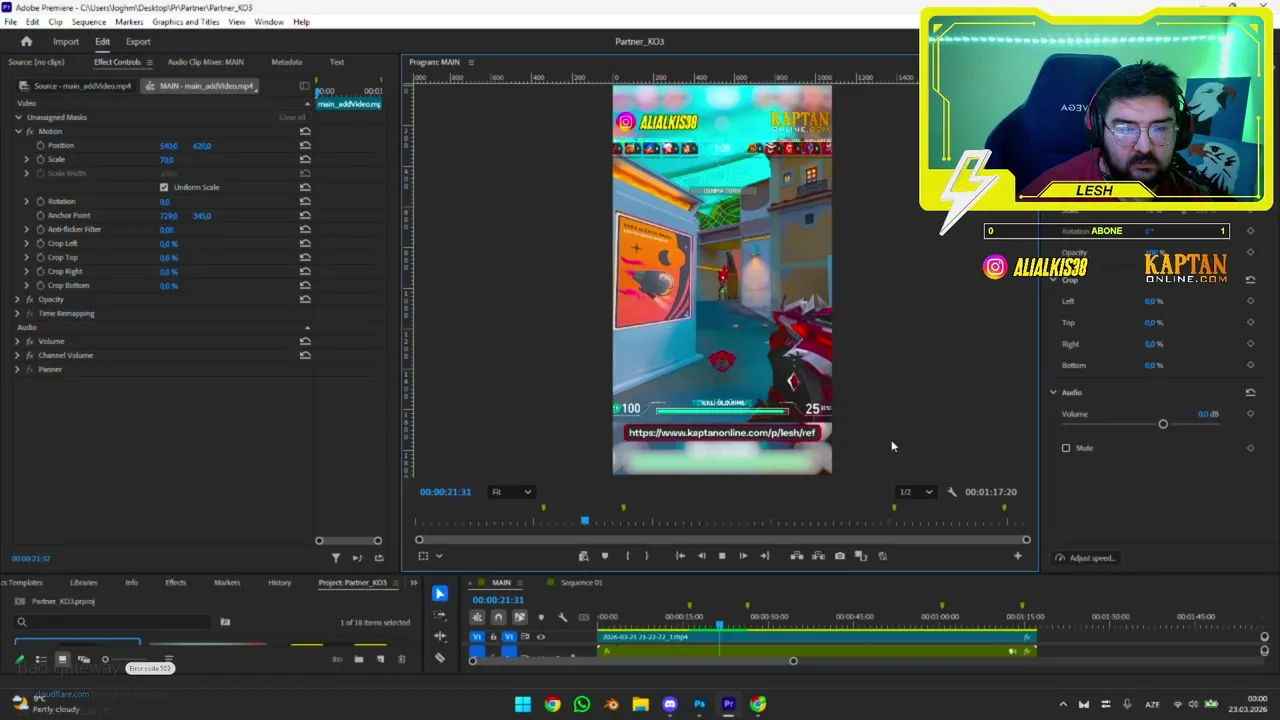
Task: Toggle animation stopwatch for Anchor Point
Action: (41, 216)
